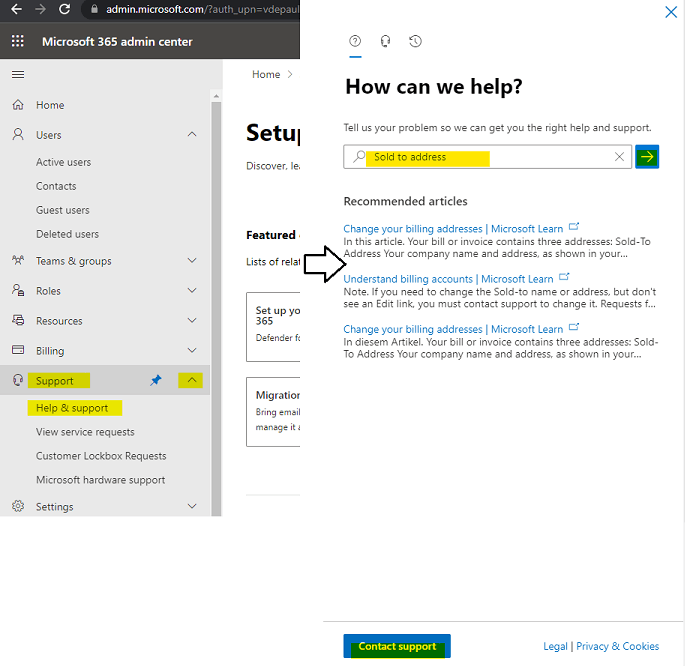The width and height of the screenshot is (685, 666).
Task: Open the history clock tab icon
Action: click(x=415, y=41)
